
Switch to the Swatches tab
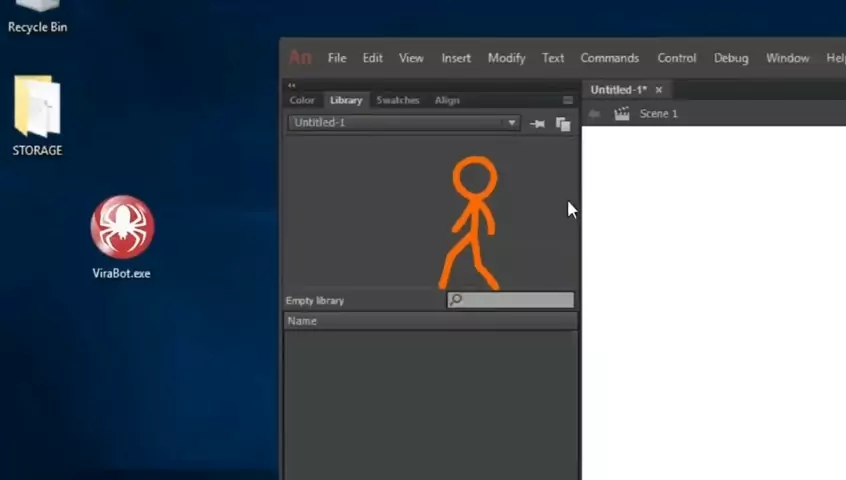397,100
